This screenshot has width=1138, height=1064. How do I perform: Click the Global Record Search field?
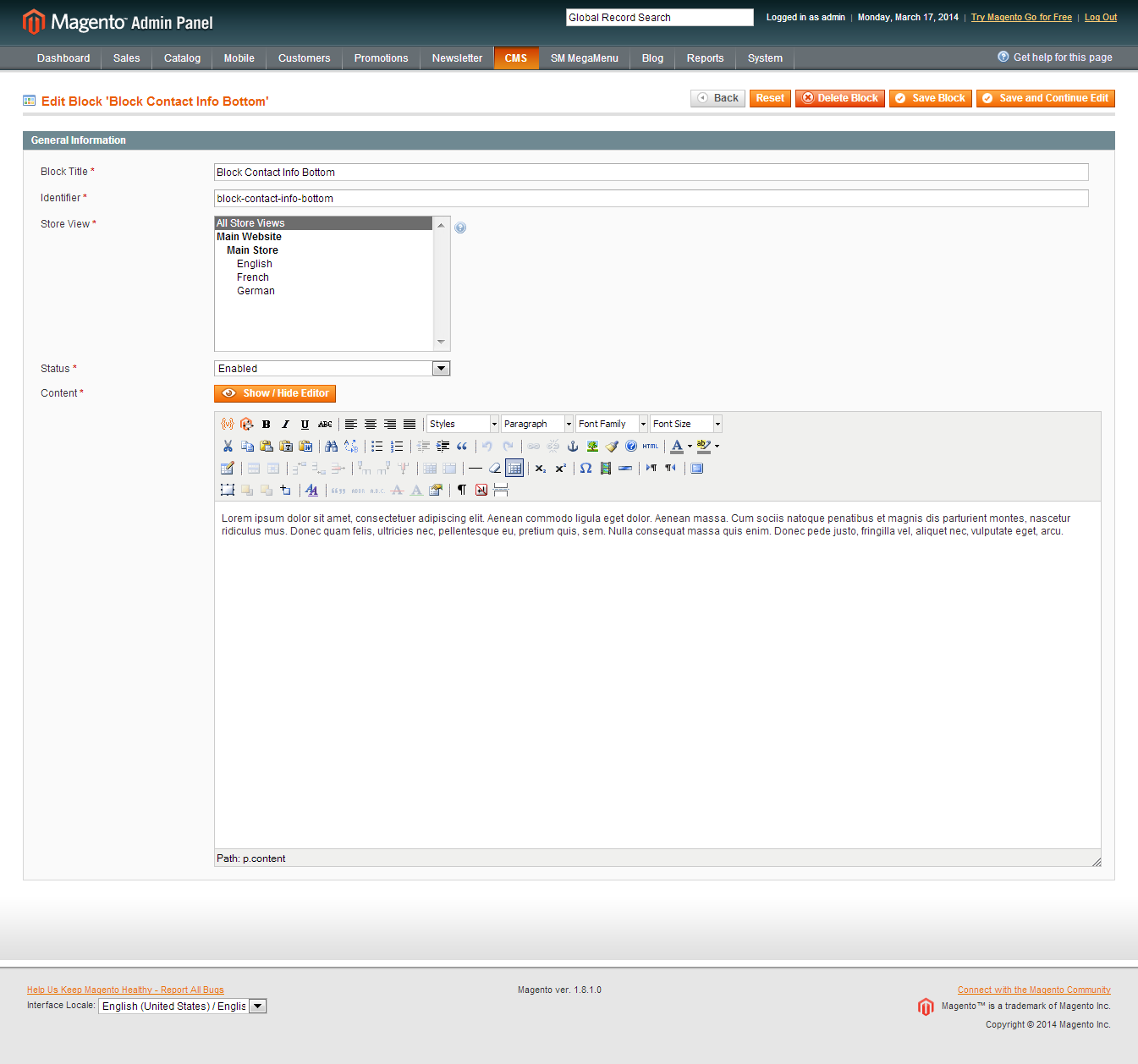click(660, 18)
